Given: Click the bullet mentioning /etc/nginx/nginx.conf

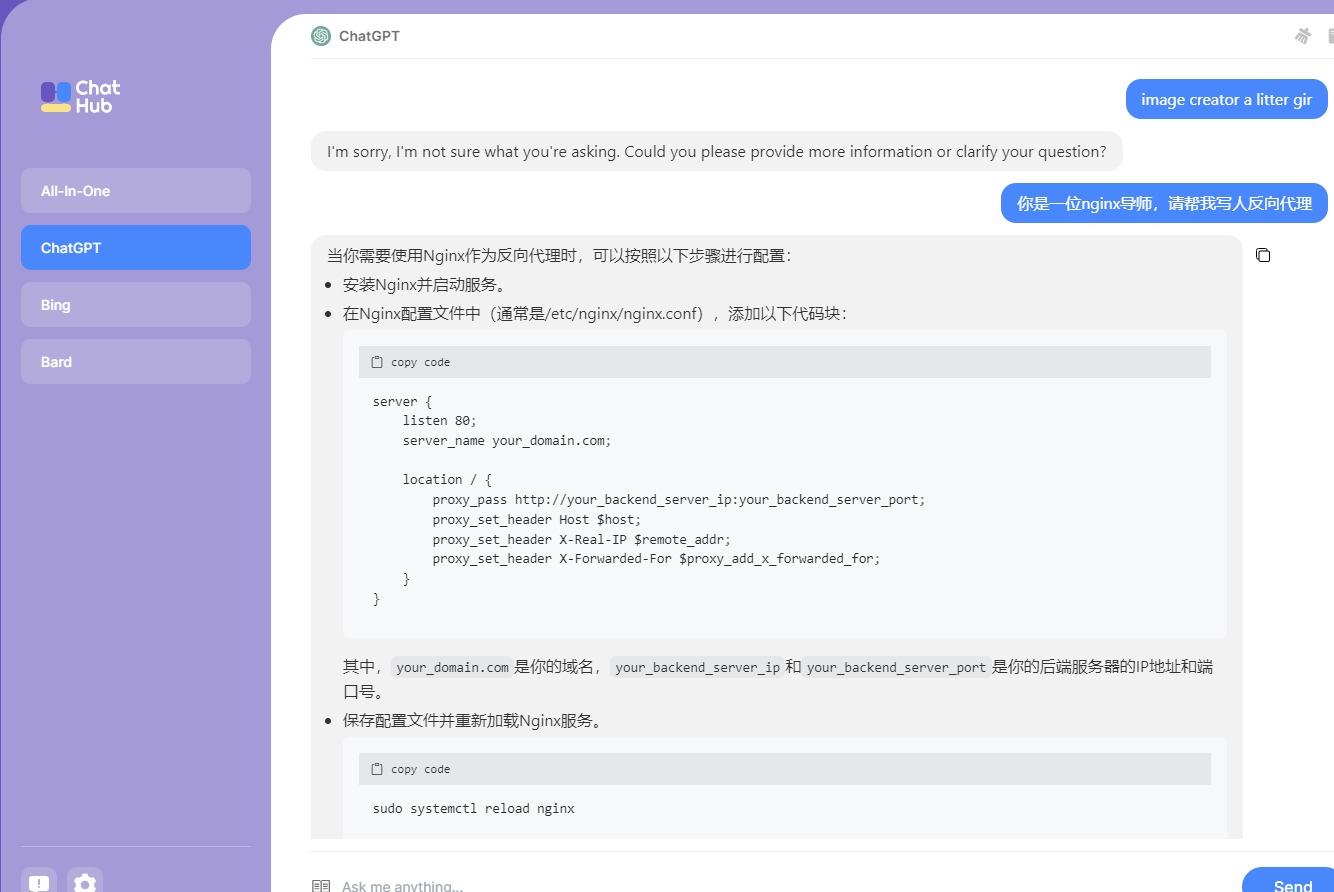Looking at the screenshot, I should click(596, 314).
